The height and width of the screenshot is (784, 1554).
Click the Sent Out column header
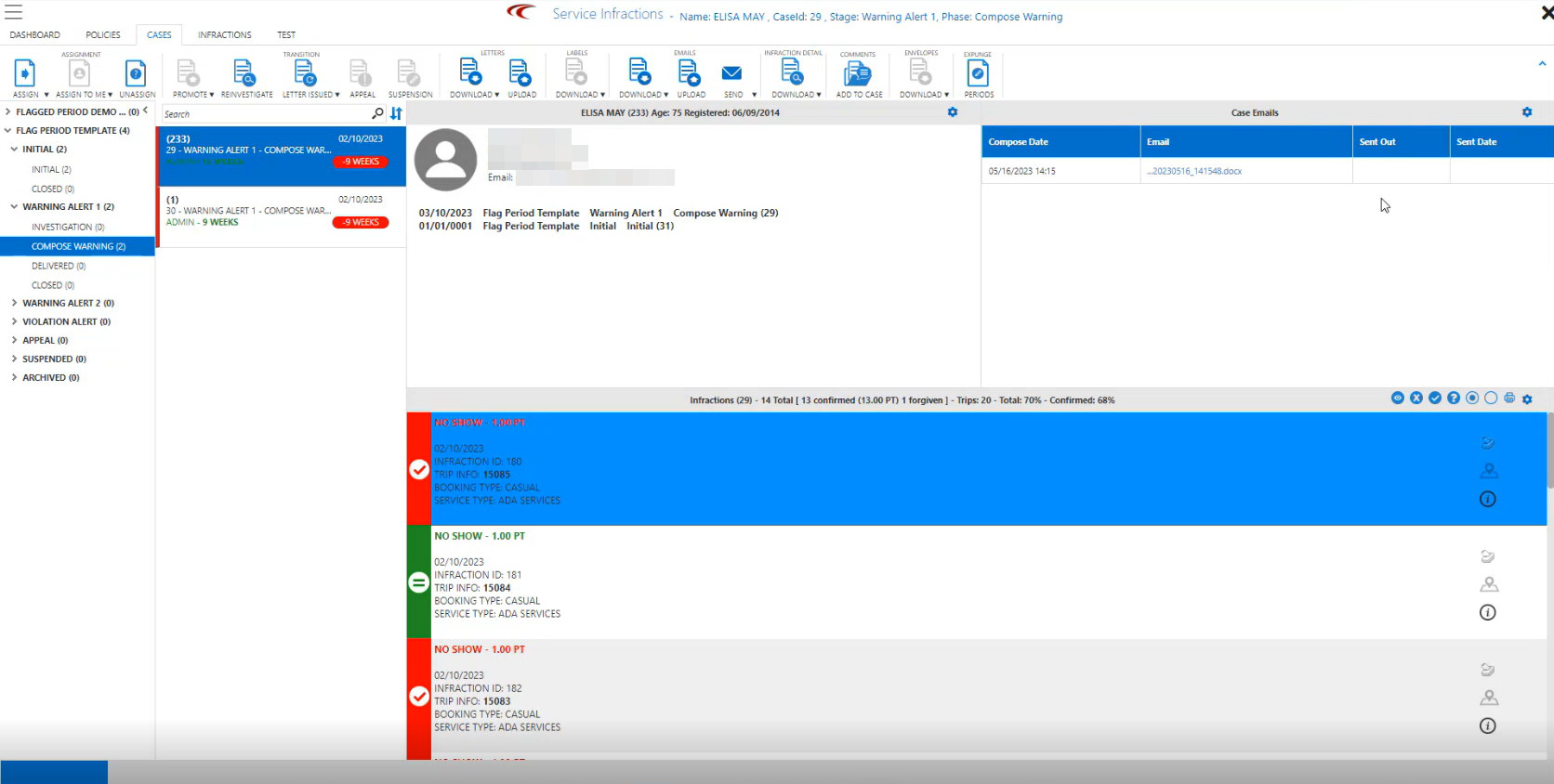click(1401, 141)
